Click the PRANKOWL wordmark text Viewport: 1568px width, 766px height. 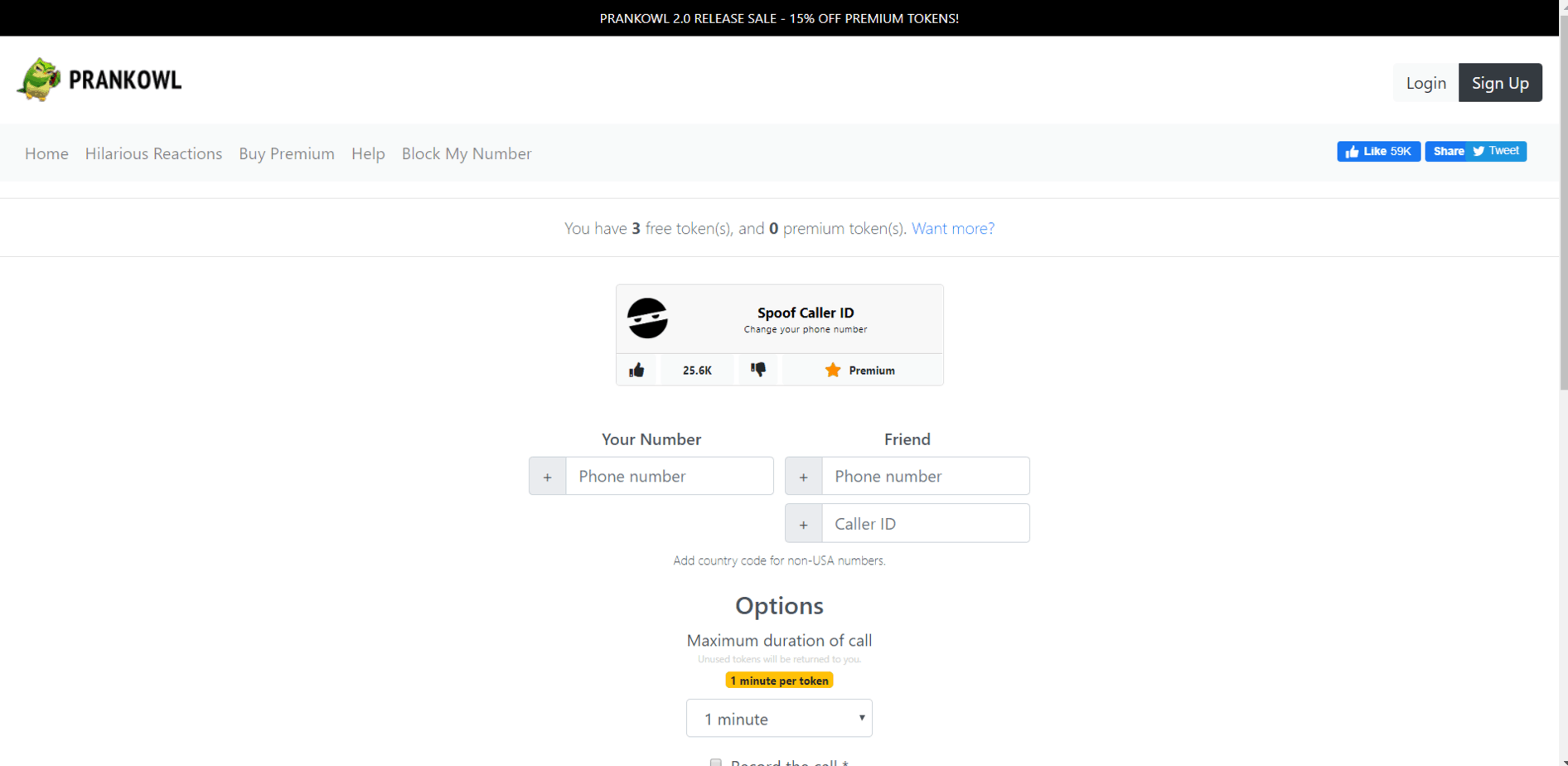click(125, 80)
